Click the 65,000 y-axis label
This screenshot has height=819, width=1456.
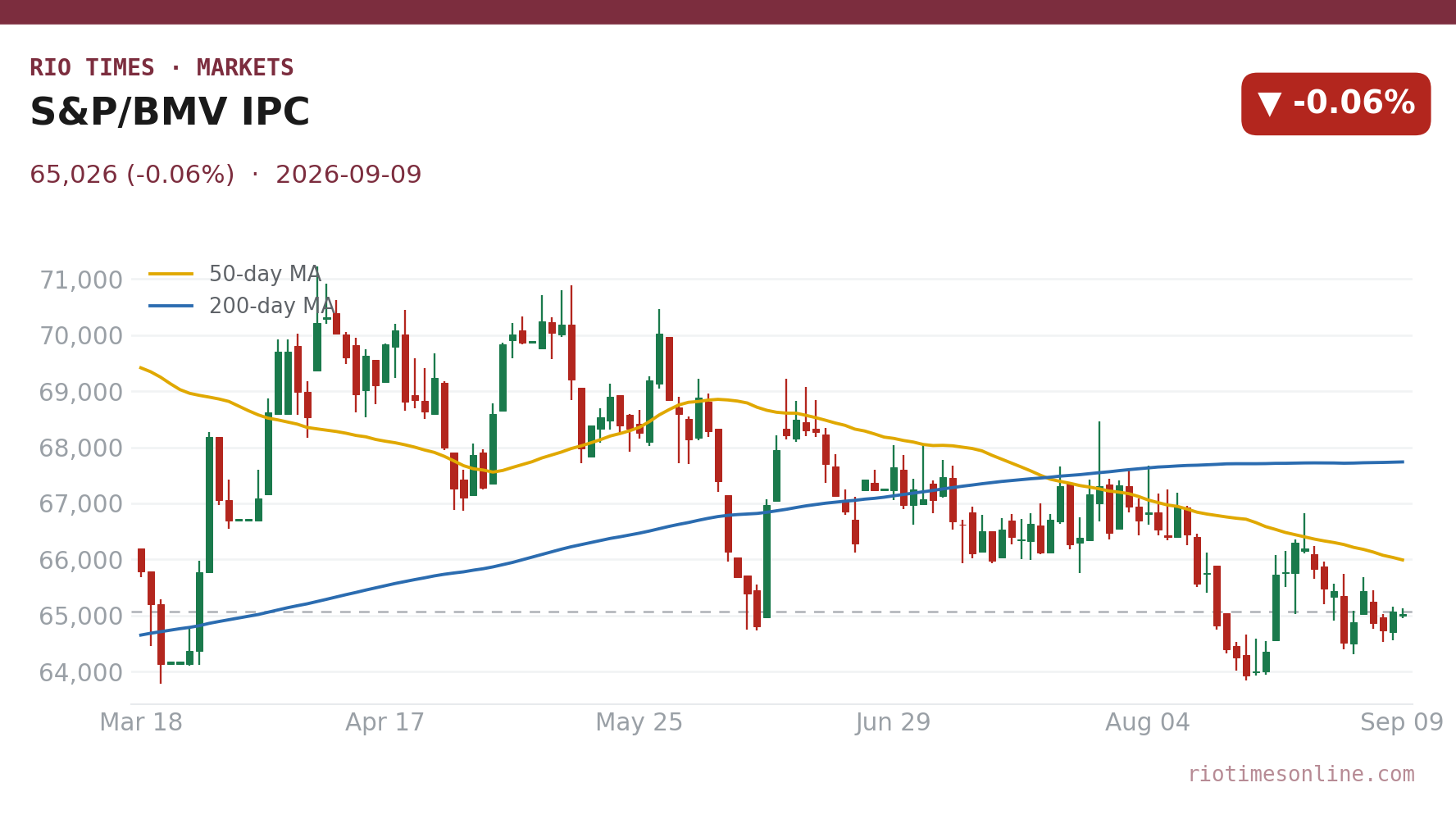tap(81, 617)
